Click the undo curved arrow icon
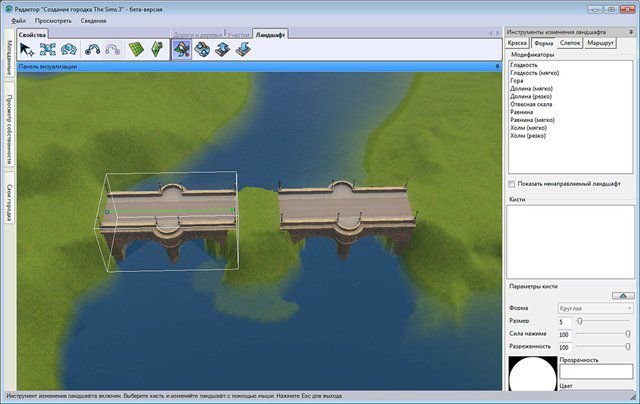This screenshot has height=404, width=640. (x=93, y=49)
